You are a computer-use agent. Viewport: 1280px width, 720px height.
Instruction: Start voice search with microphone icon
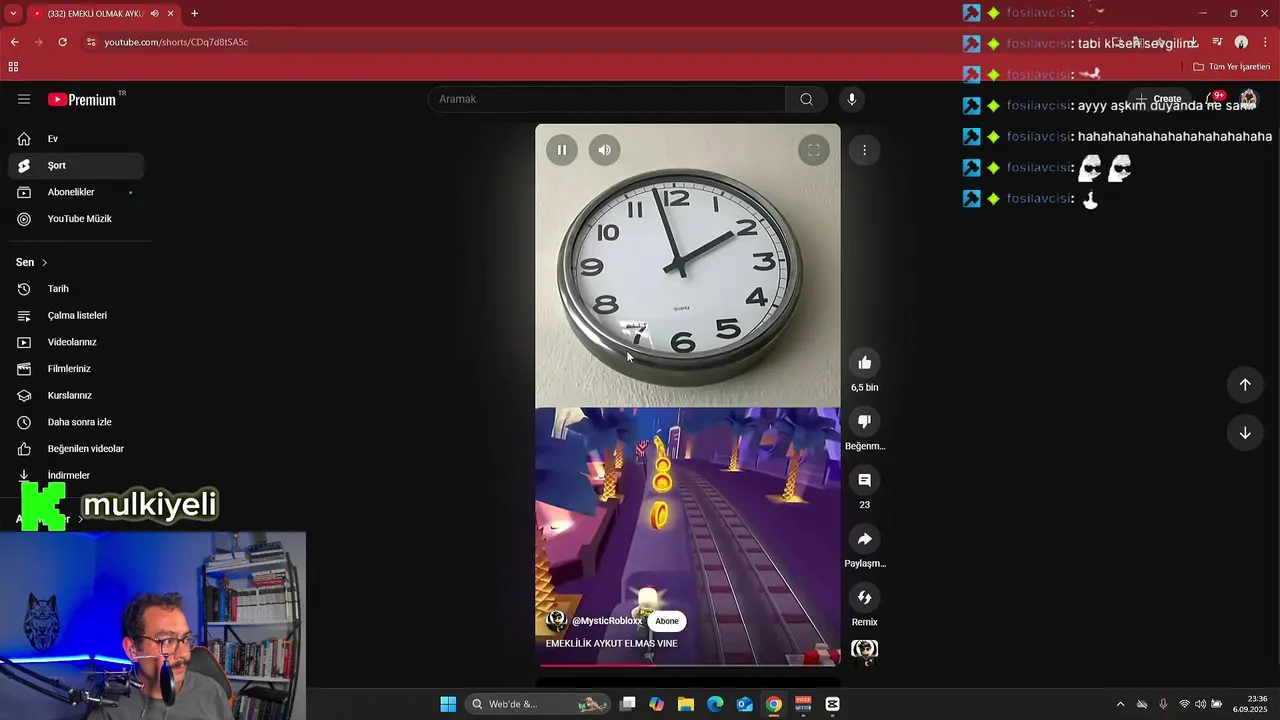[852, 99]
